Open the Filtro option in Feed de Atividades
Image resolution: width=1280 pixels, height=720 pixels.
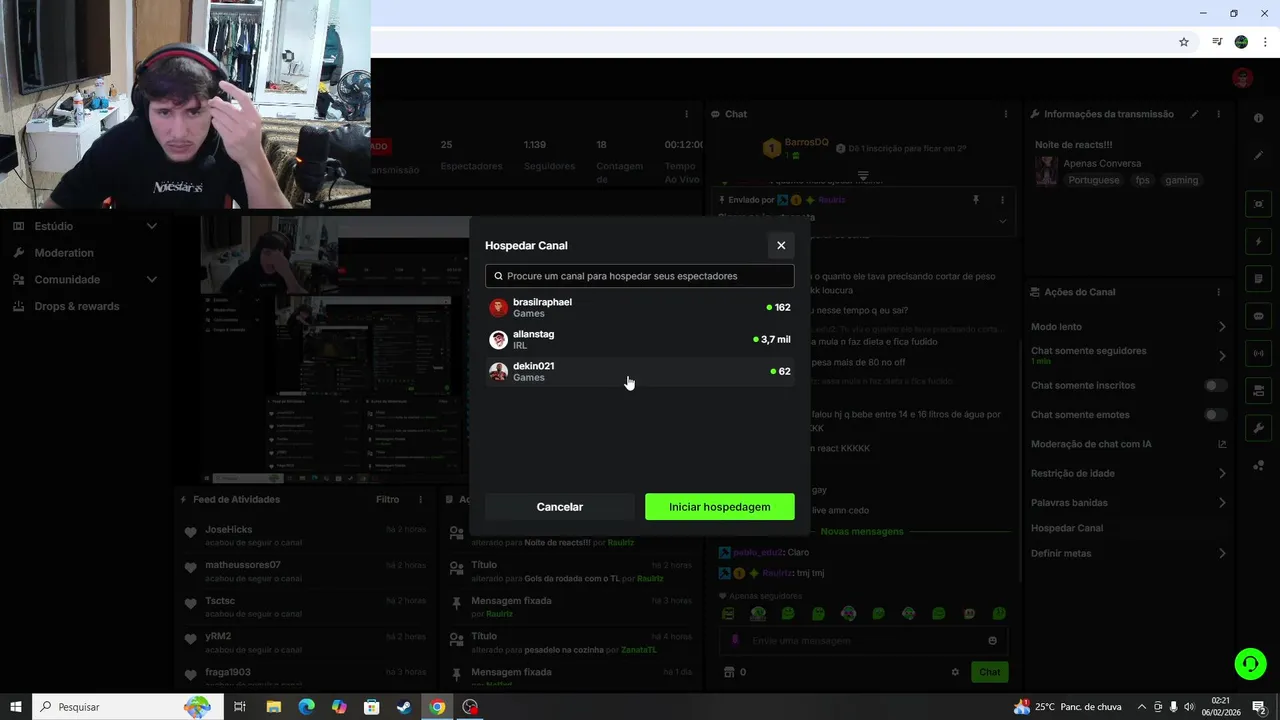pyautogui.click(x=387, y=499)
